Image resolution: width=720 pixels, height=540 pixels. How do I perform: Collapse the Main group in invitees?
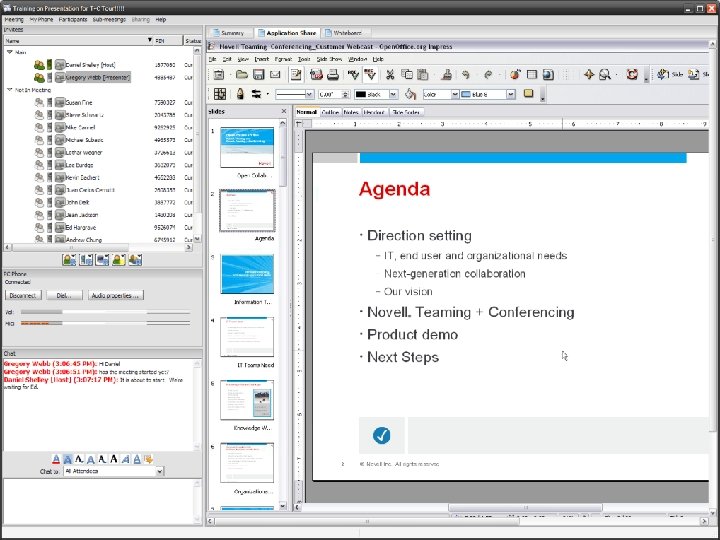(10, 52)
